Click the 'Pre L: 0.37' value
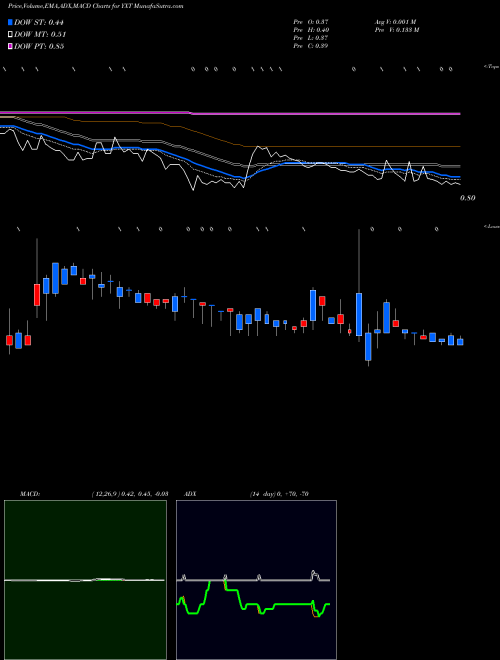 pyautogui.click(x=311, y=38)
